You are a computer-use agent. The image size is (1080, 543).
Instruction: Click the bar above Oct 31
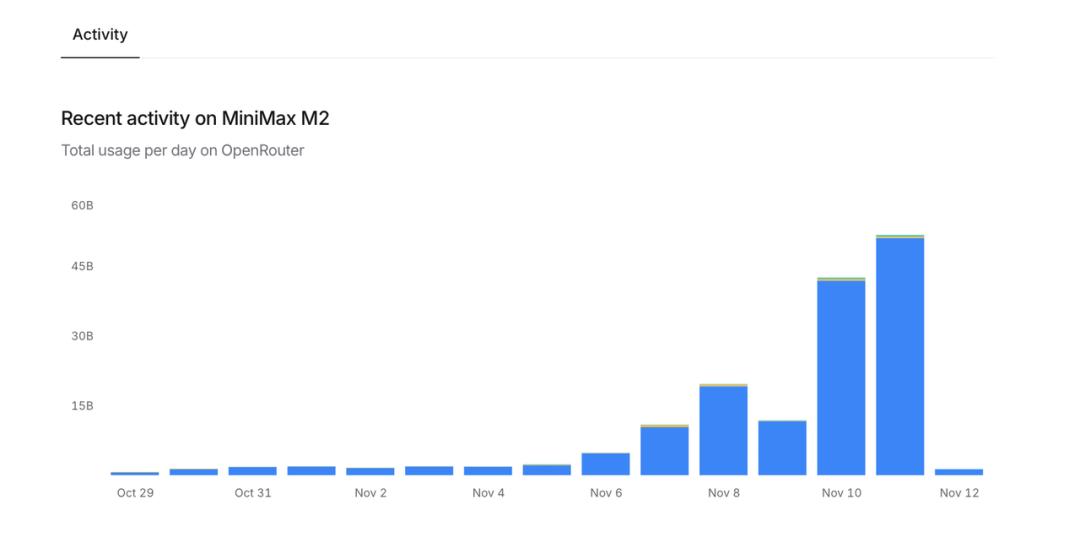[x=252, y=470]
